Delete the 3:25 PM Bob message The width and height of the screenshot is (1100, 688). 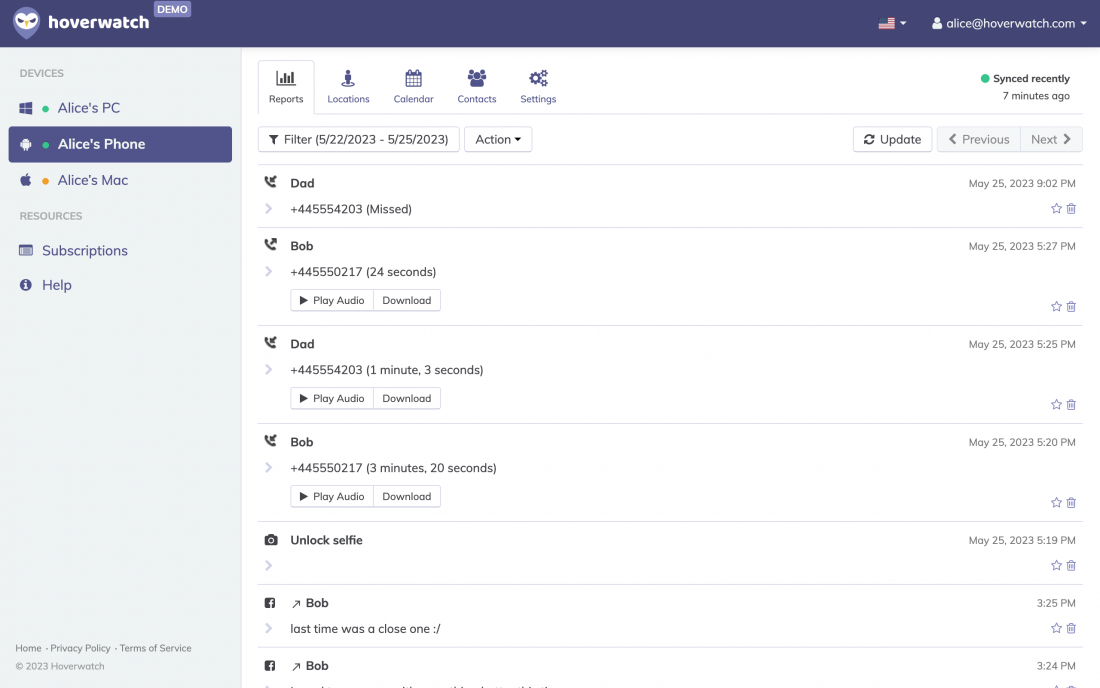click(1071, 628)
